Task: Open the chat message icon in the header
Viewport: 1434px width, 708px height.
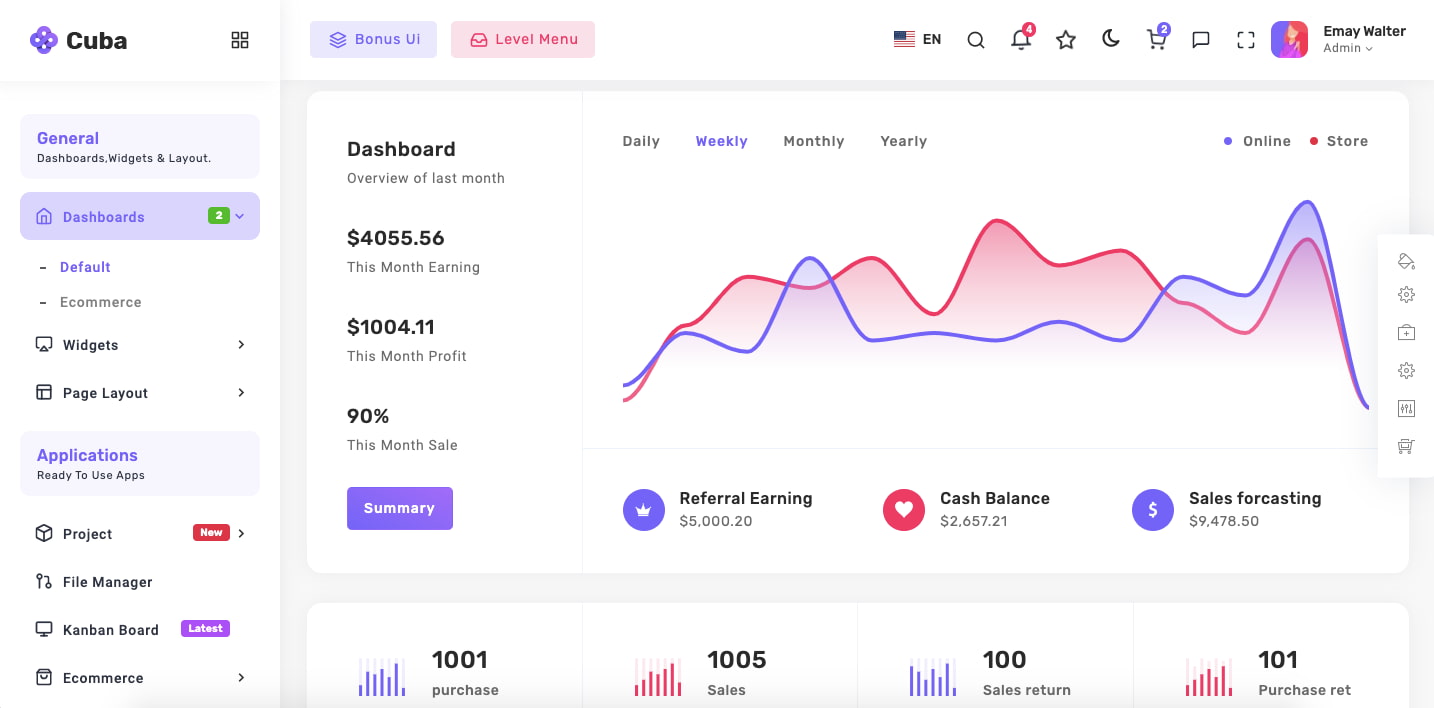Action: pyautogui.click(x=1201, y=39)
